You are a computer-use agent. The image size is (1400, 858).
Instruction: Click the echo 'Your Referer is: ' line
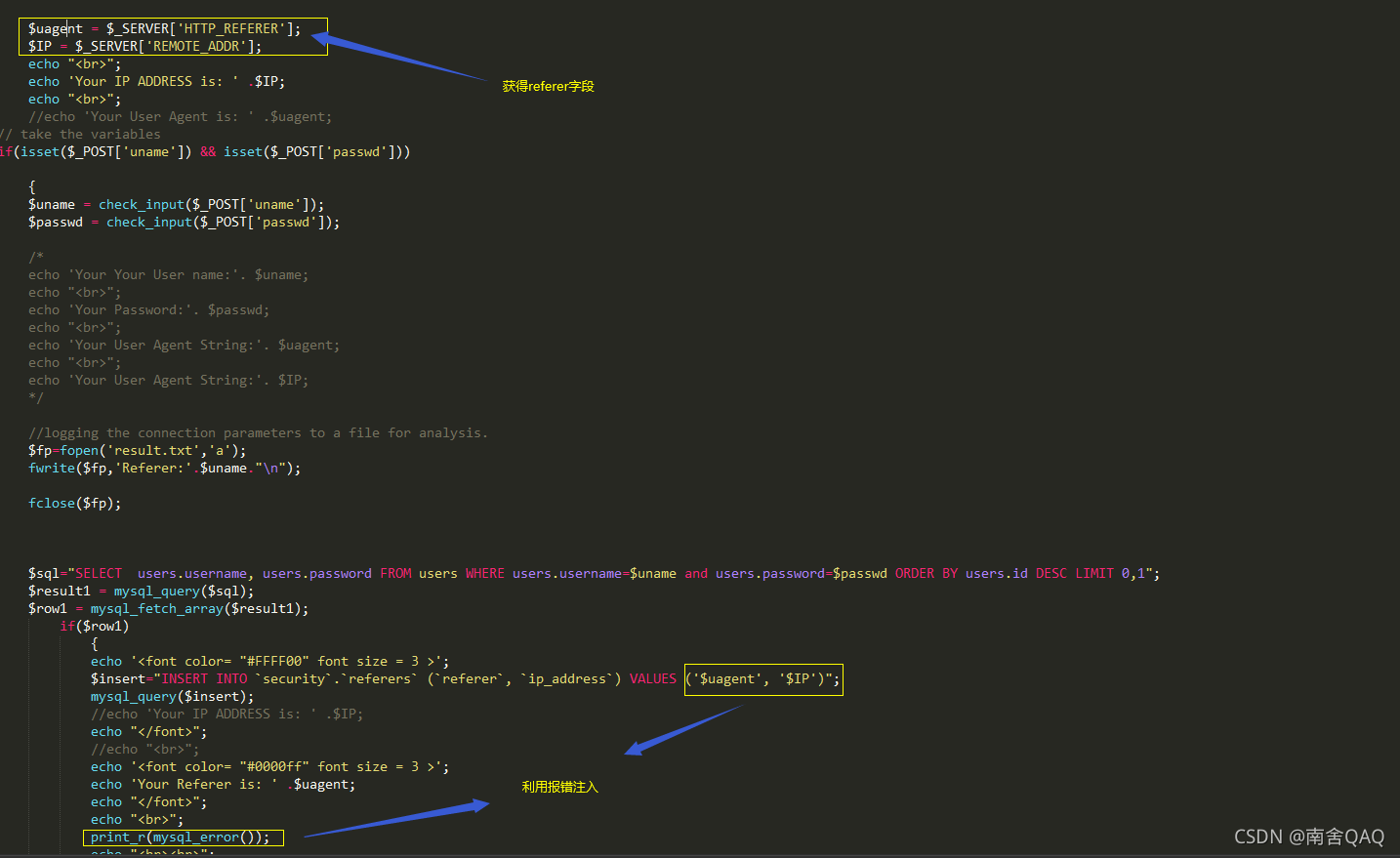223,784
